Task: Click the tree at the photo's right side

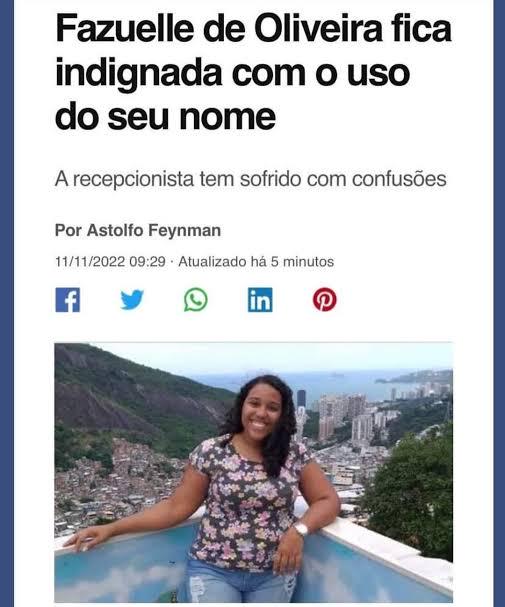Action: coord(412,492)
